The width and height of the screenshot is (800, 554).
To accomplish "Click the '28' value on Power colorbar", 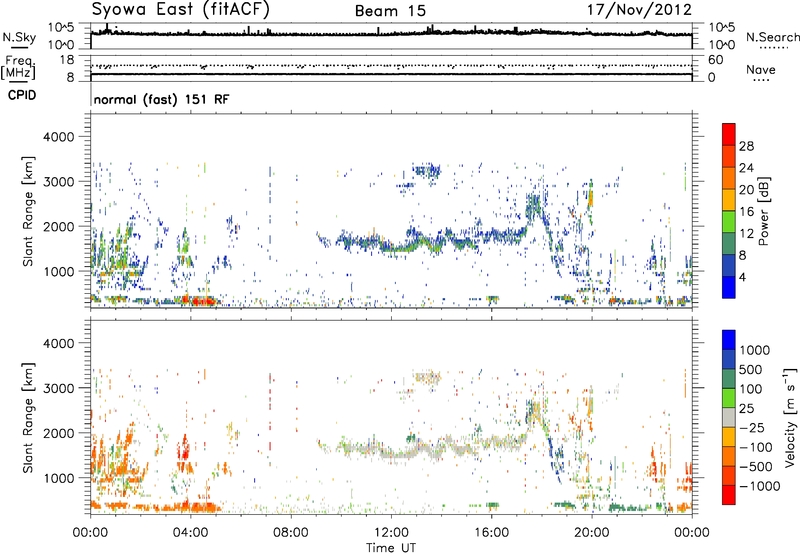I will click(x=746, y=146).
